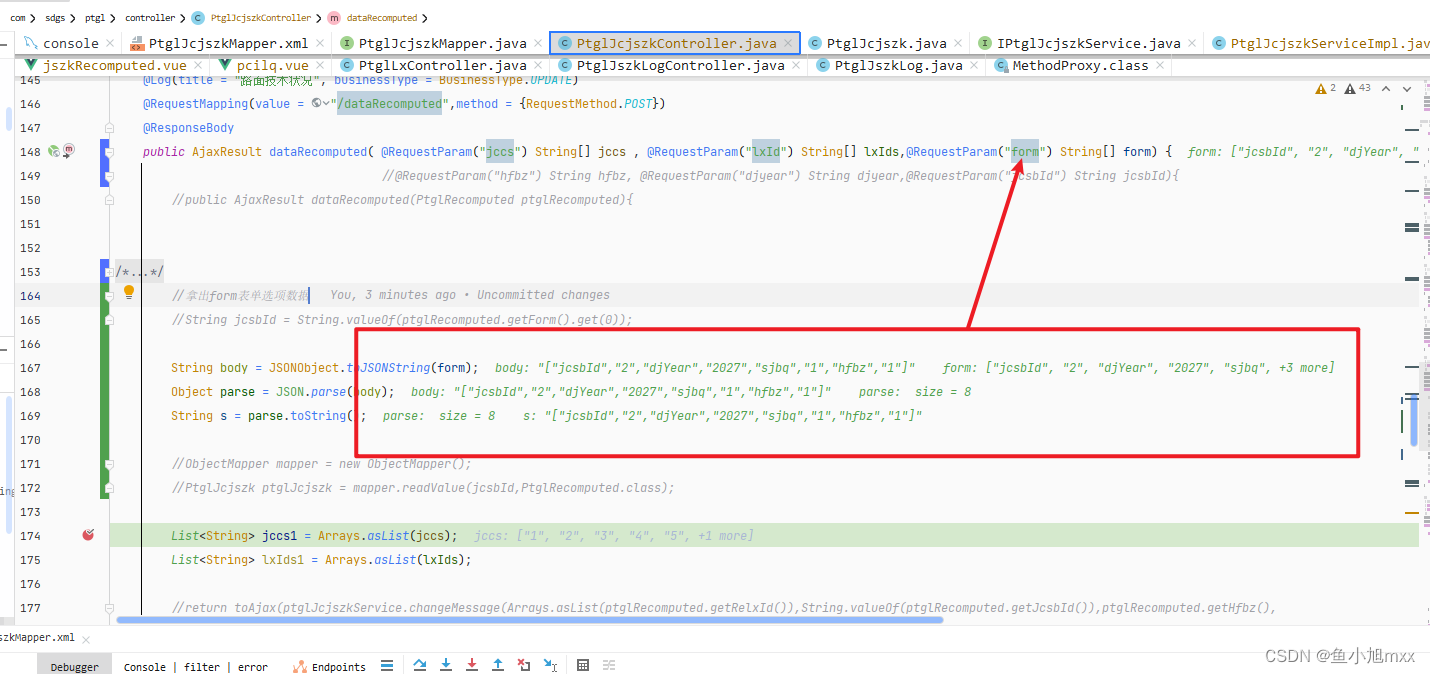Viewport: 1430px width, 674px height.
Task: Click the Step Into debugger icon
Action: coord(446,665)
